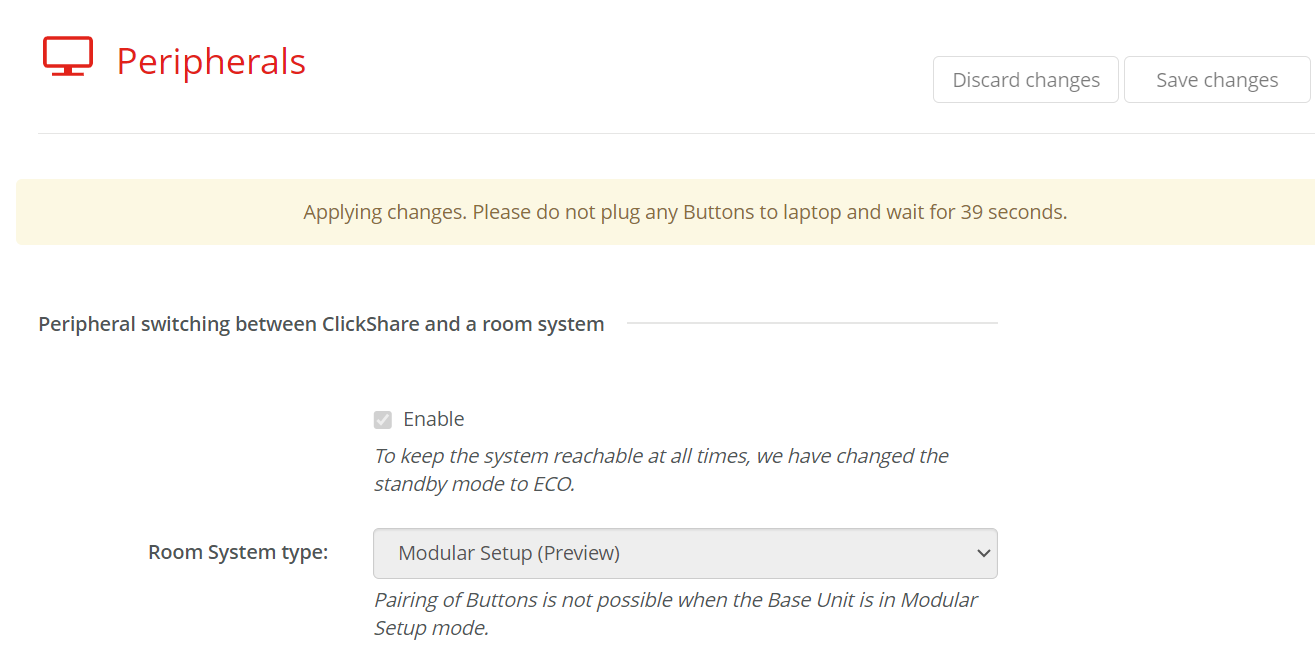The height and width of the screenshot is (665, 1315).
Task: Expand the Modular Setup (Preview) selector
Action: coord(685,553)
